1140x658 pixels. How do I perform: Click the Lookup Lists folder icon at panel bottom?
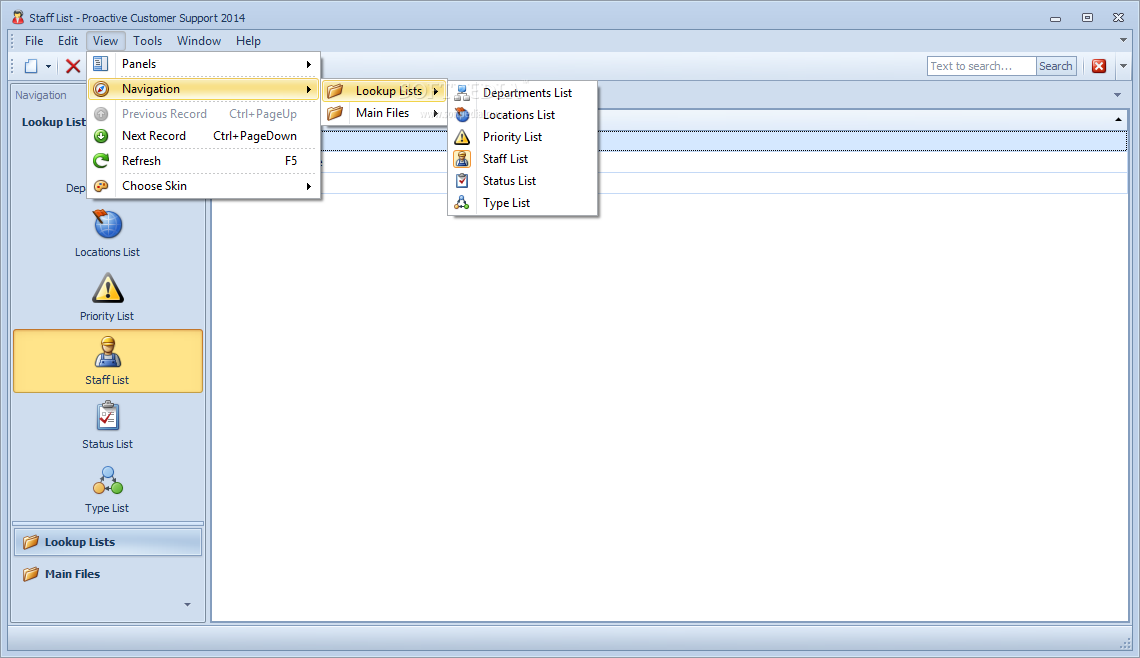click(31, 542)
